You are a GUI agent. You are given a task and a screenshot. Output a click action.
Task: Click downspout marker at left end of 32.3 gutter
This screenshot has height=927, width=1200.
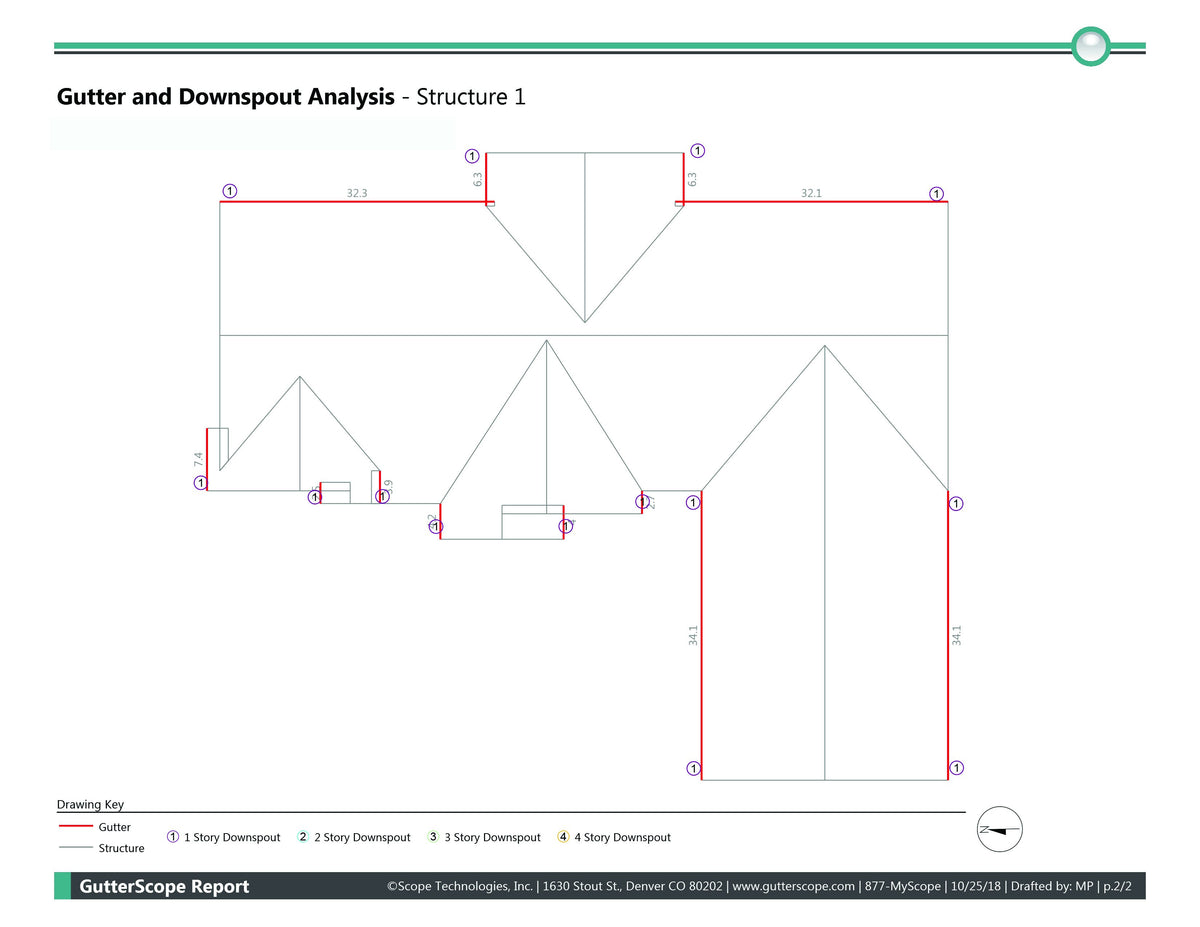point(230,190)
